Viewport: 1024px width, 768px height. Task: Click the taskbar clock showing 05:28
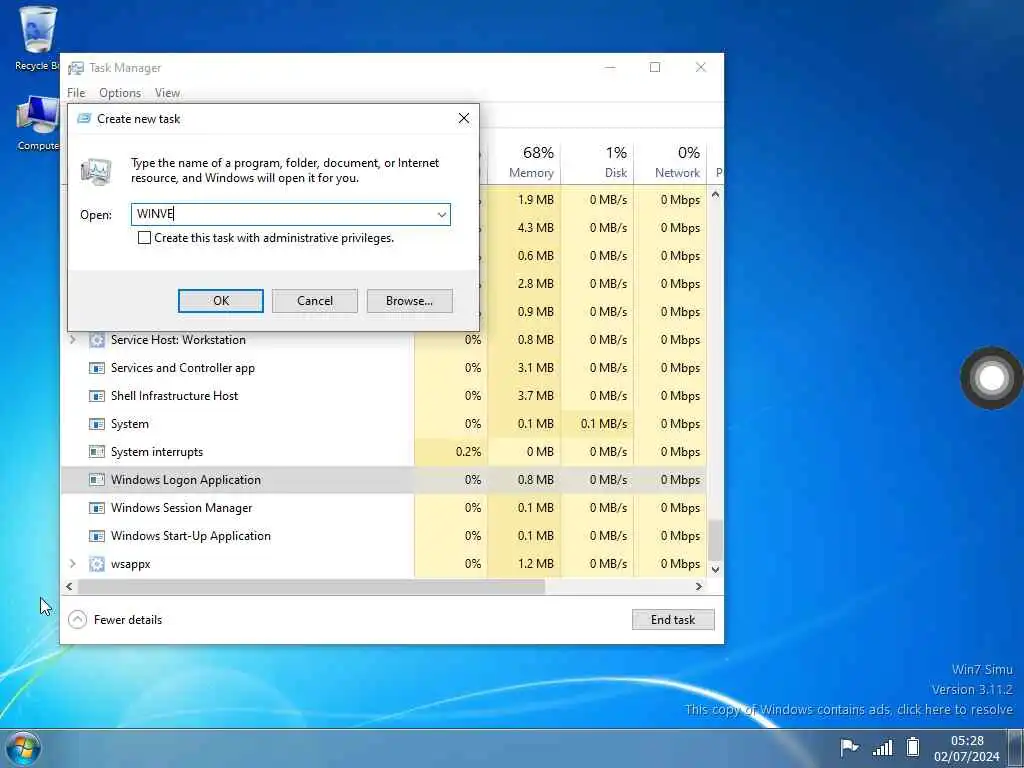pos(967,748)
